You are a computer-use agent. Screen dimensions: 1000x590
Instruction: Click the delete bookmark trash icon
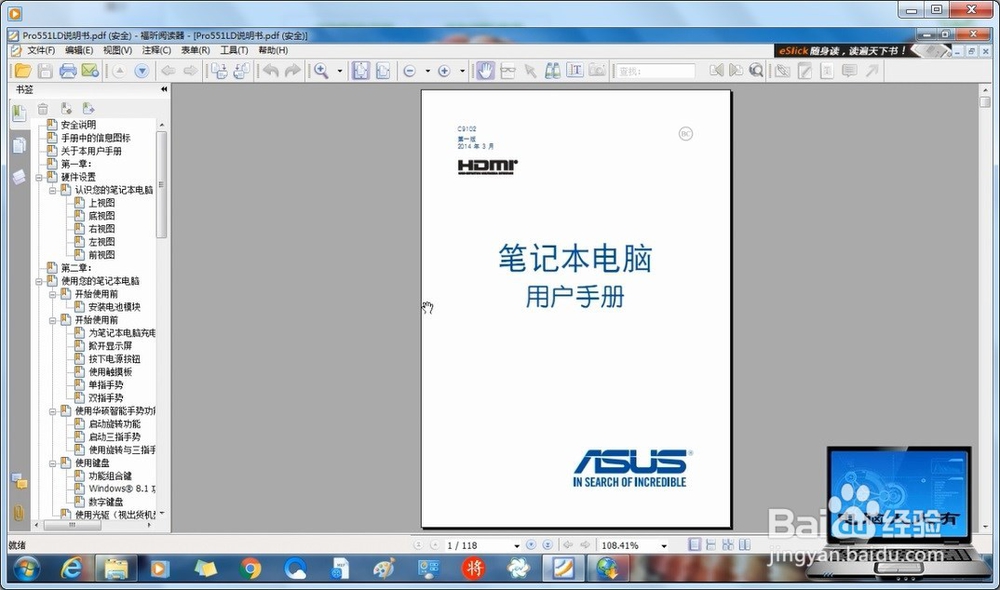(43, 109)
